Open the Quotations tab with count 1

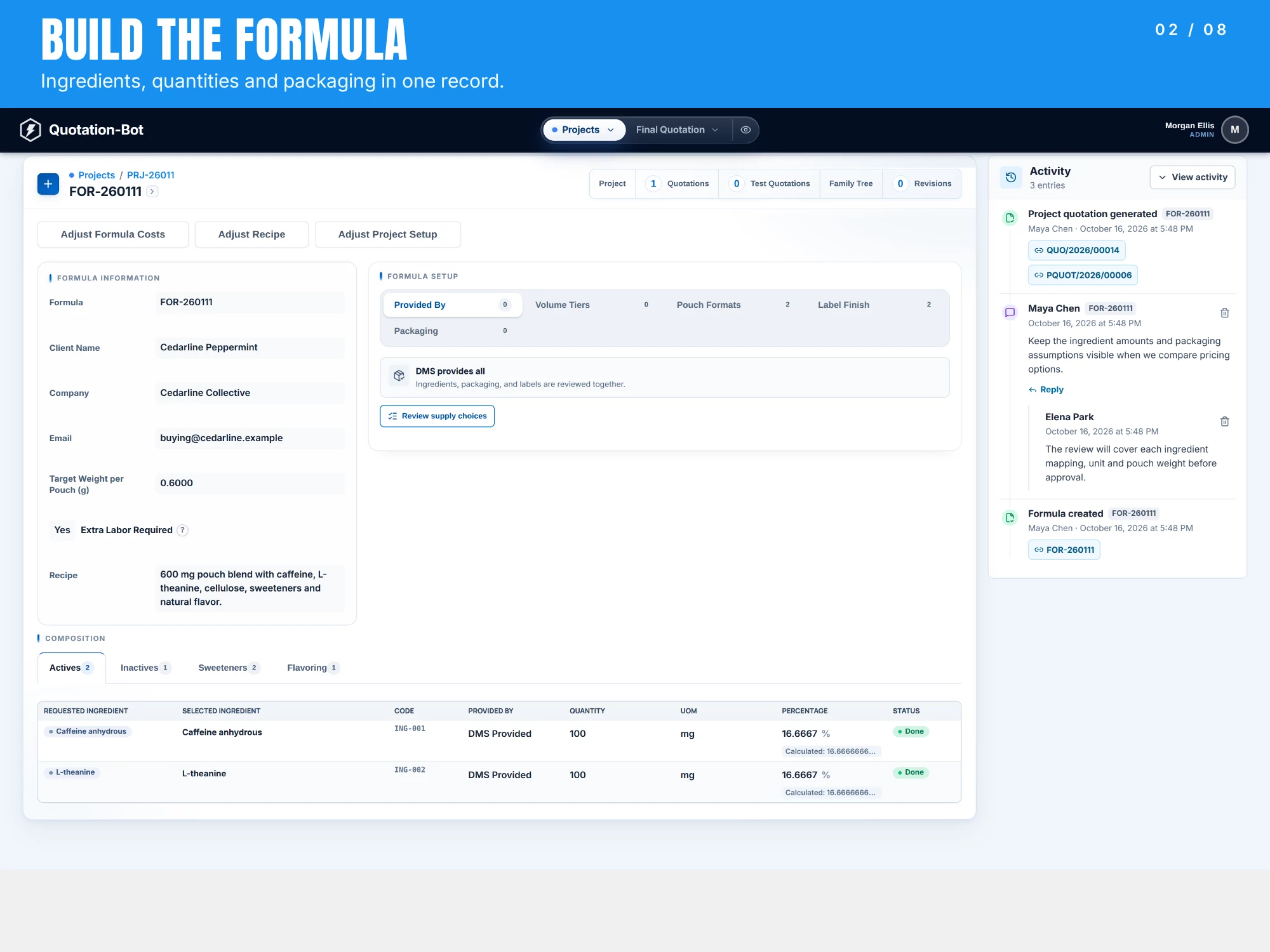[677, 183]
